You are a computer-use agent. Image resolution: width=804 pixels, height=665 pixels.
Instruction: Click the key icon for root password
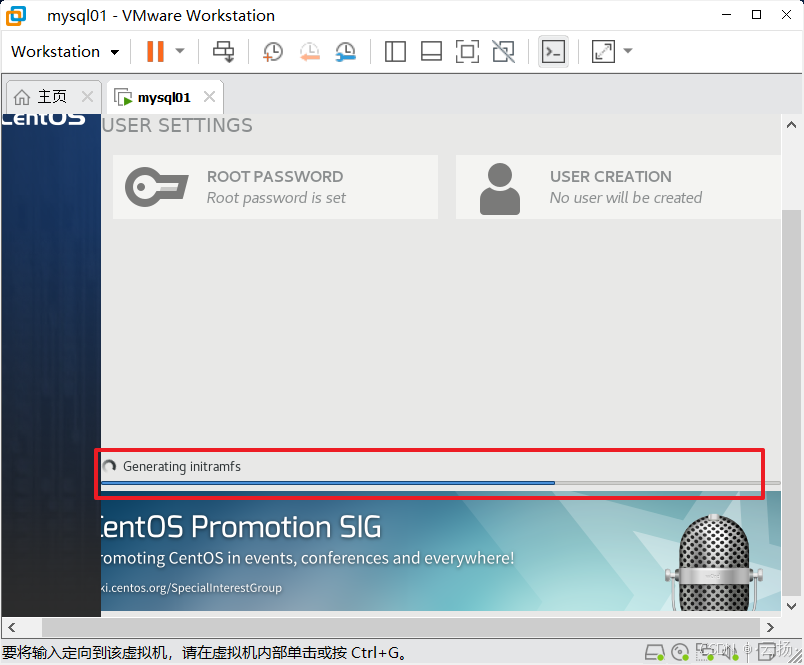[157, 187]
